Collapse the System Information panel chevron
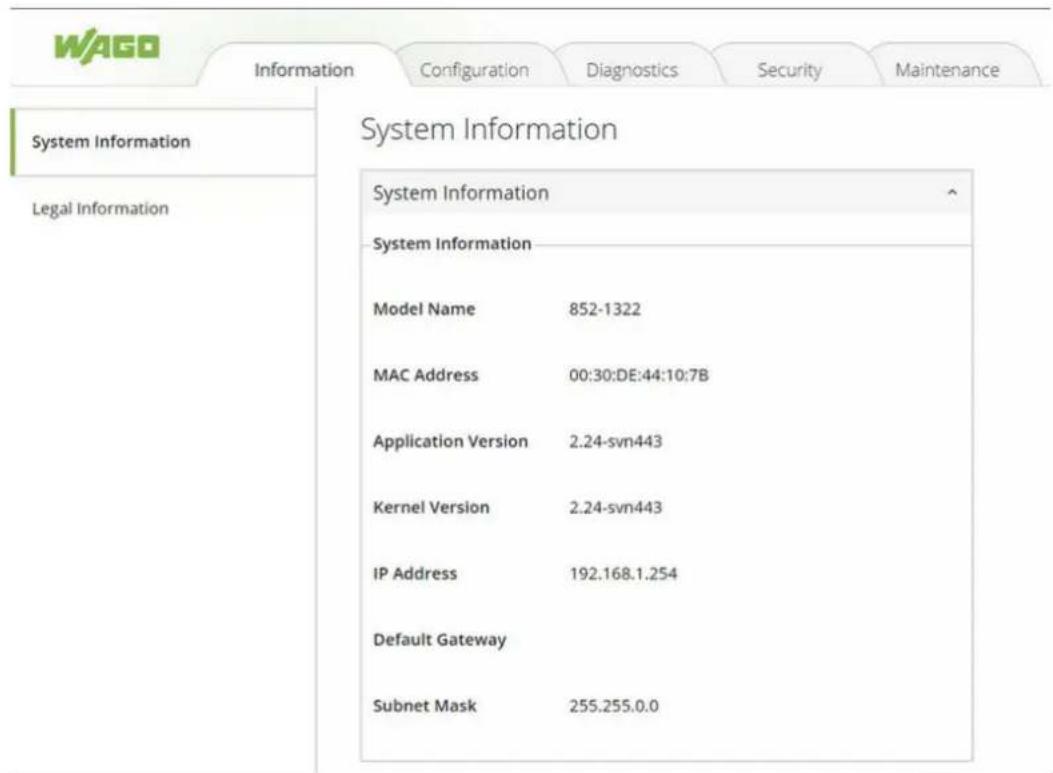 (952, 193)
